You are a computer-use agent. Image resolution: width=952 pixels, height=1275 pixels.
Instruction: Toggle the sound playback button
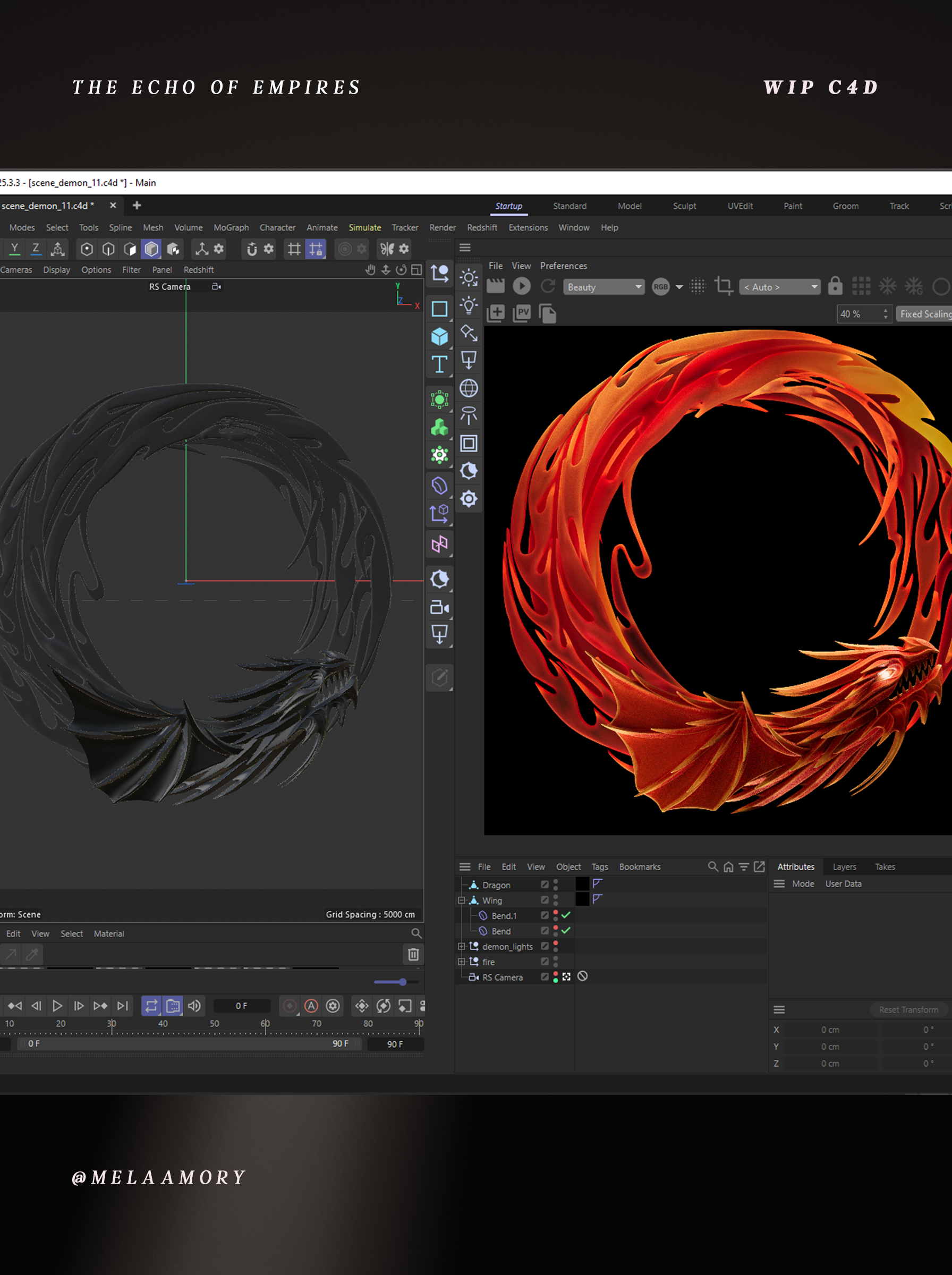click(194, 1006)
